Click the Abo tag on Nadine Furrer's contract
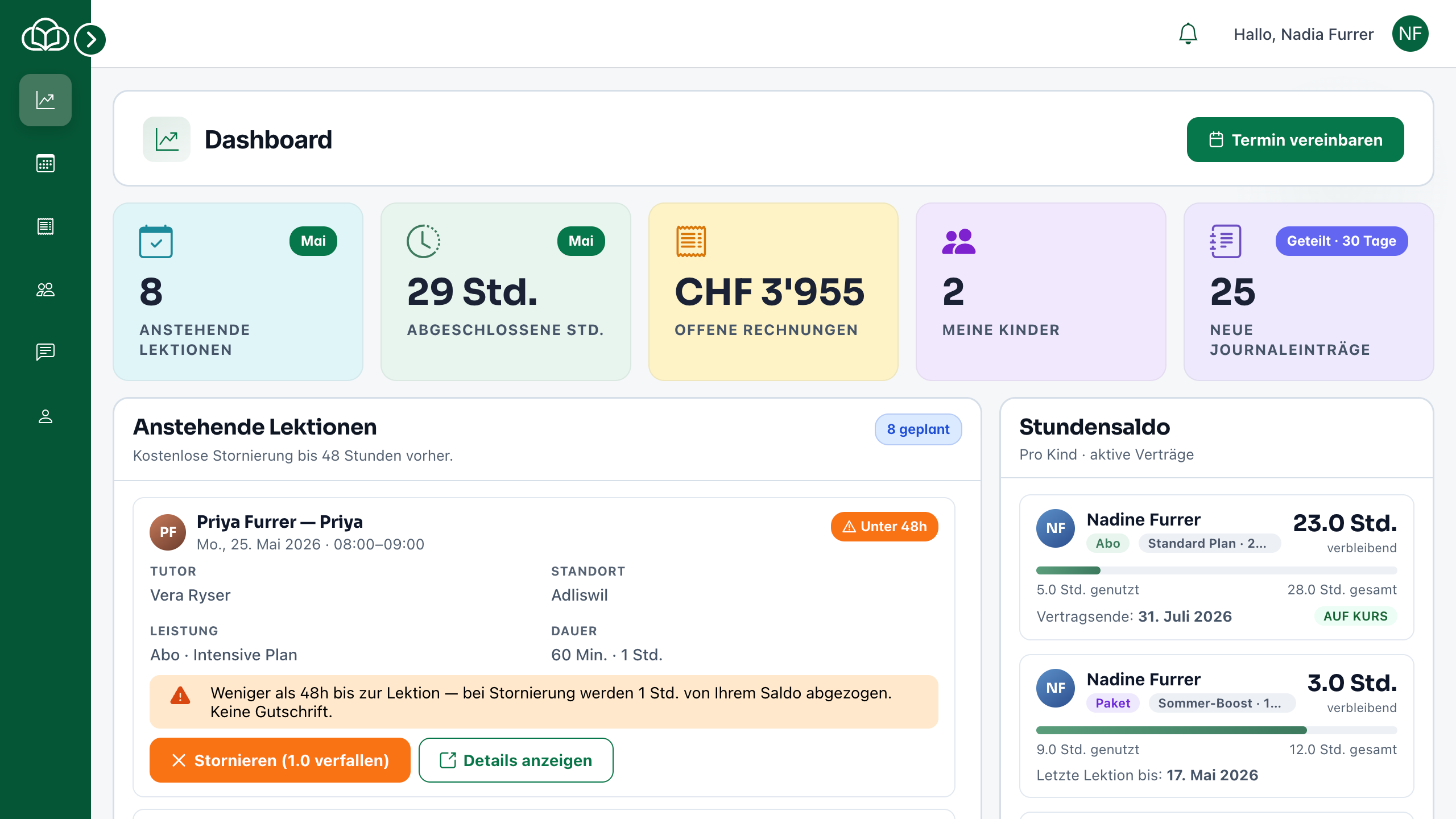This screenshot has height=819, width=1456. pyautogui.click(x=1108, y=544)
